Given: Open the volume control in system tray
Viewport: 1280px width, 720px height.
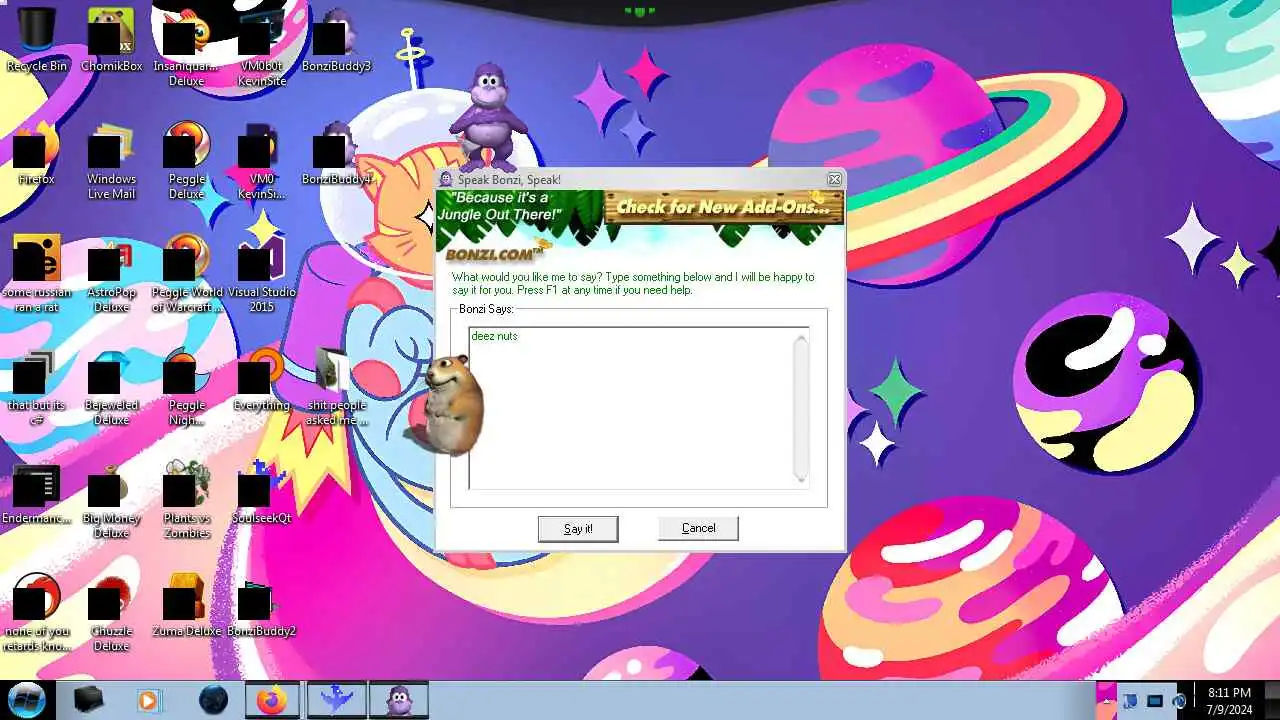Looking at the screenshot, I should pyautogui.click(x=1180, y=701).
